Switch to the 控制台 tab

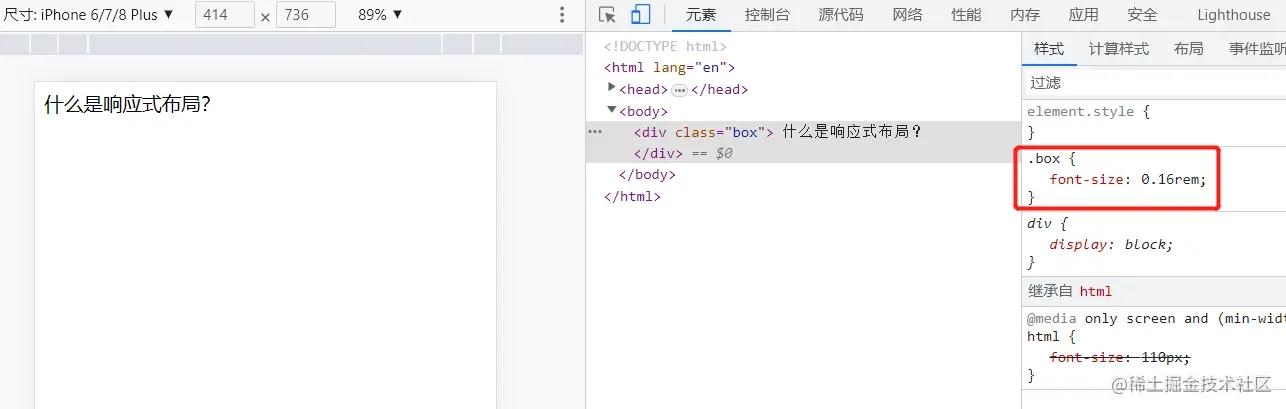click(x=767, y=15)
